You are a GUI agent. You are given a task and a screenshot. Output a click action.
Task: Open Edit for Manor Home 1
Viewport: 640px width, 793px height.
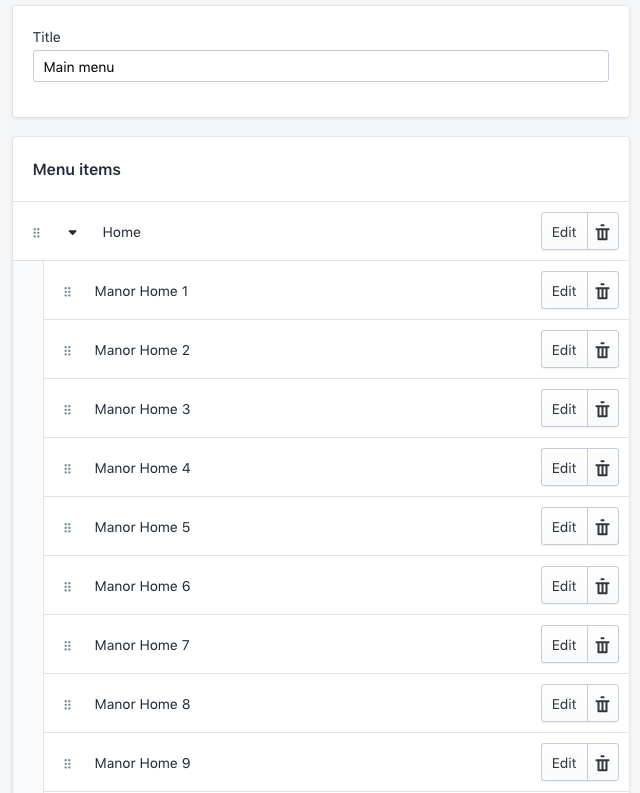(564, 291)
